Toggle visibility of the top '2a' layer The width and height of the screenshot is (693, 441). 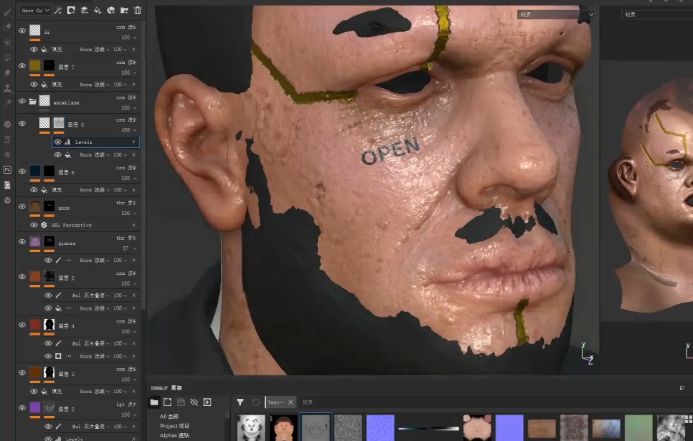coord(22,30)
